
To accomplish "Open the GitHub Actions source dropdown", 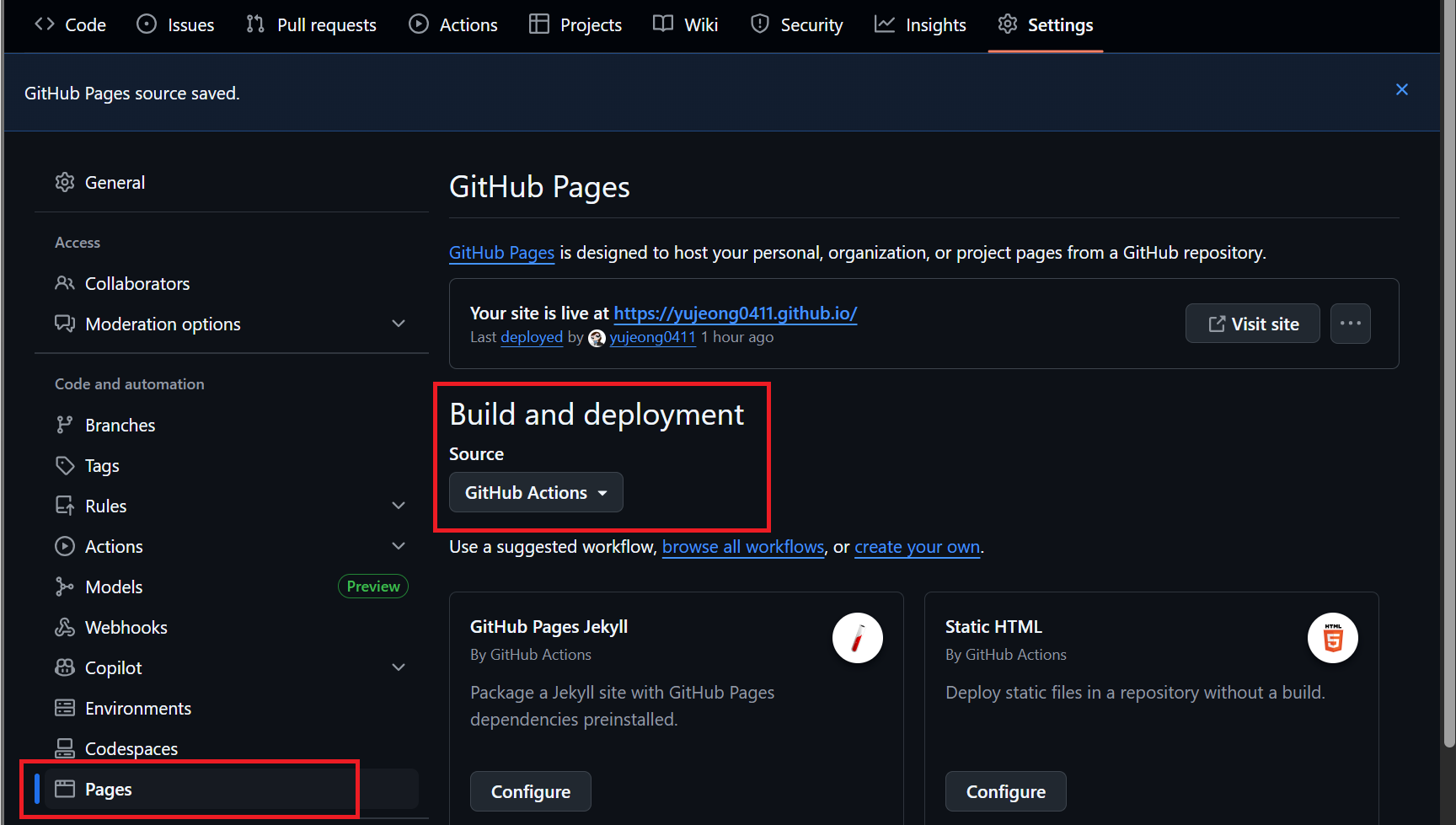I will coord(536,492).
